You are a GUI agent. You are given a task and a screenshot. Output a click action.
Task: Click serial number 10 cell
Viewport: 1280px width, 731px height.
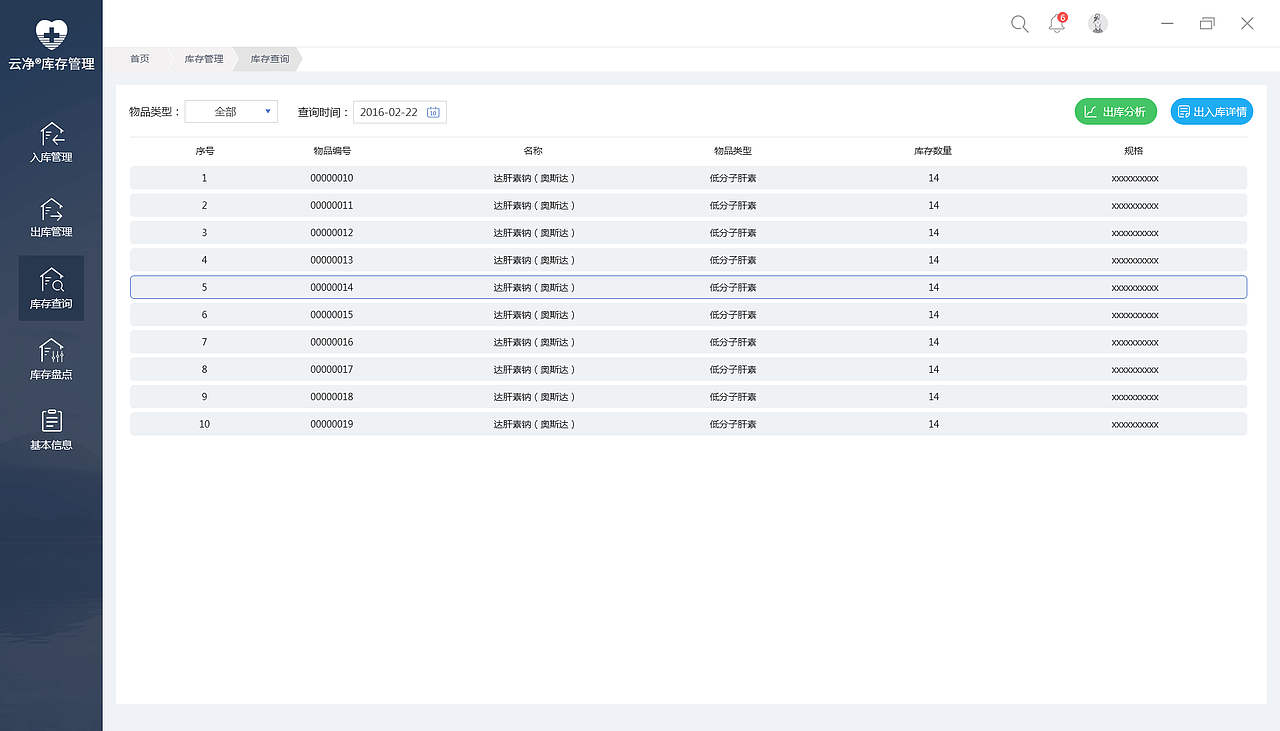pos(205,424)
